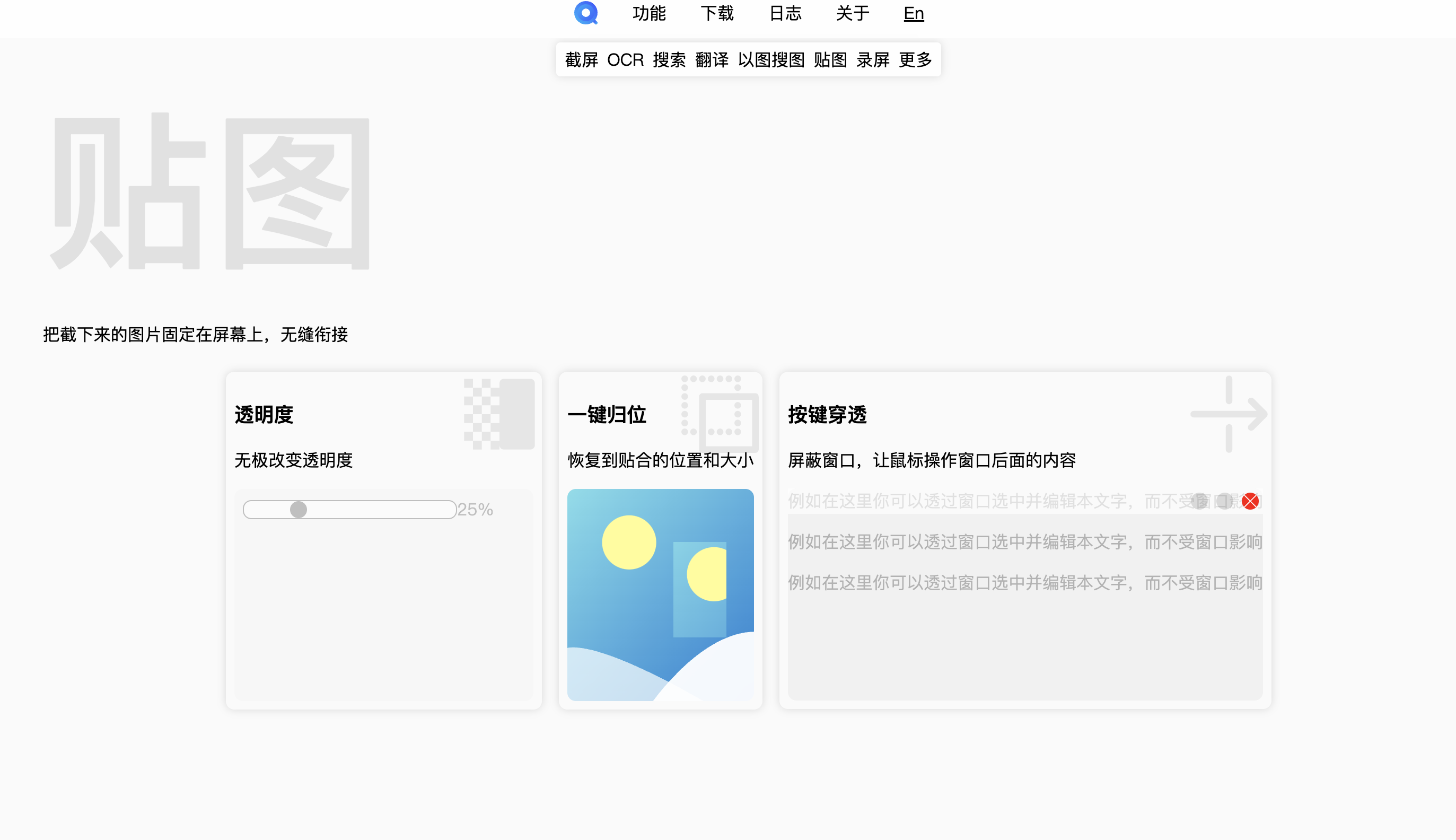
Task: Jump to the 以图搜图 section
Action: click(x=771, y=59)
